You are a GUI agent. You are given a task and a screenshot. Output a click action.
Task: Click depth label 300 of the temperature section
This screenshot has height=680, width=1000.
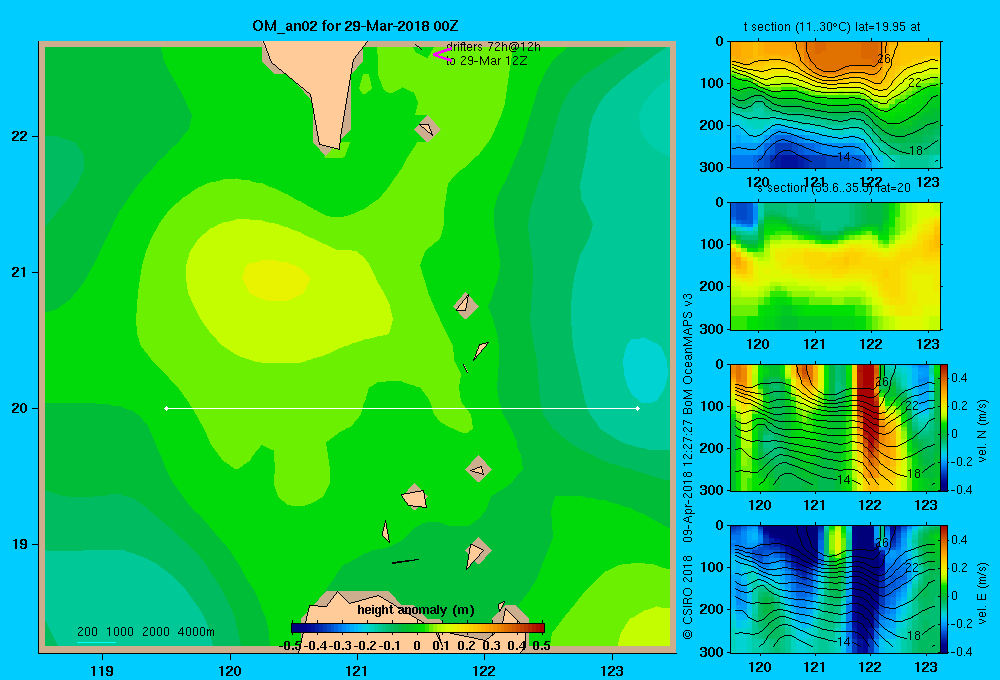click(x=713, y=167)
